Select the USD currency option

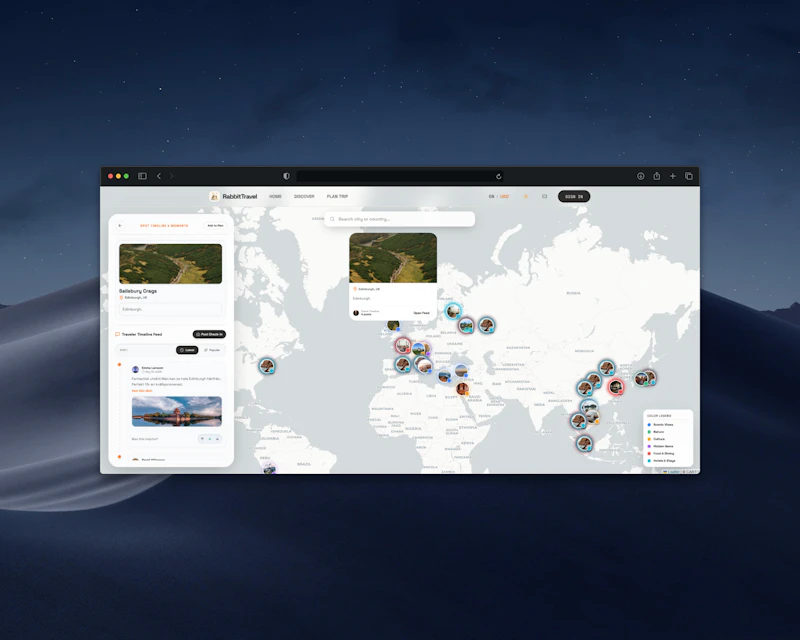(x=504, y=196)
